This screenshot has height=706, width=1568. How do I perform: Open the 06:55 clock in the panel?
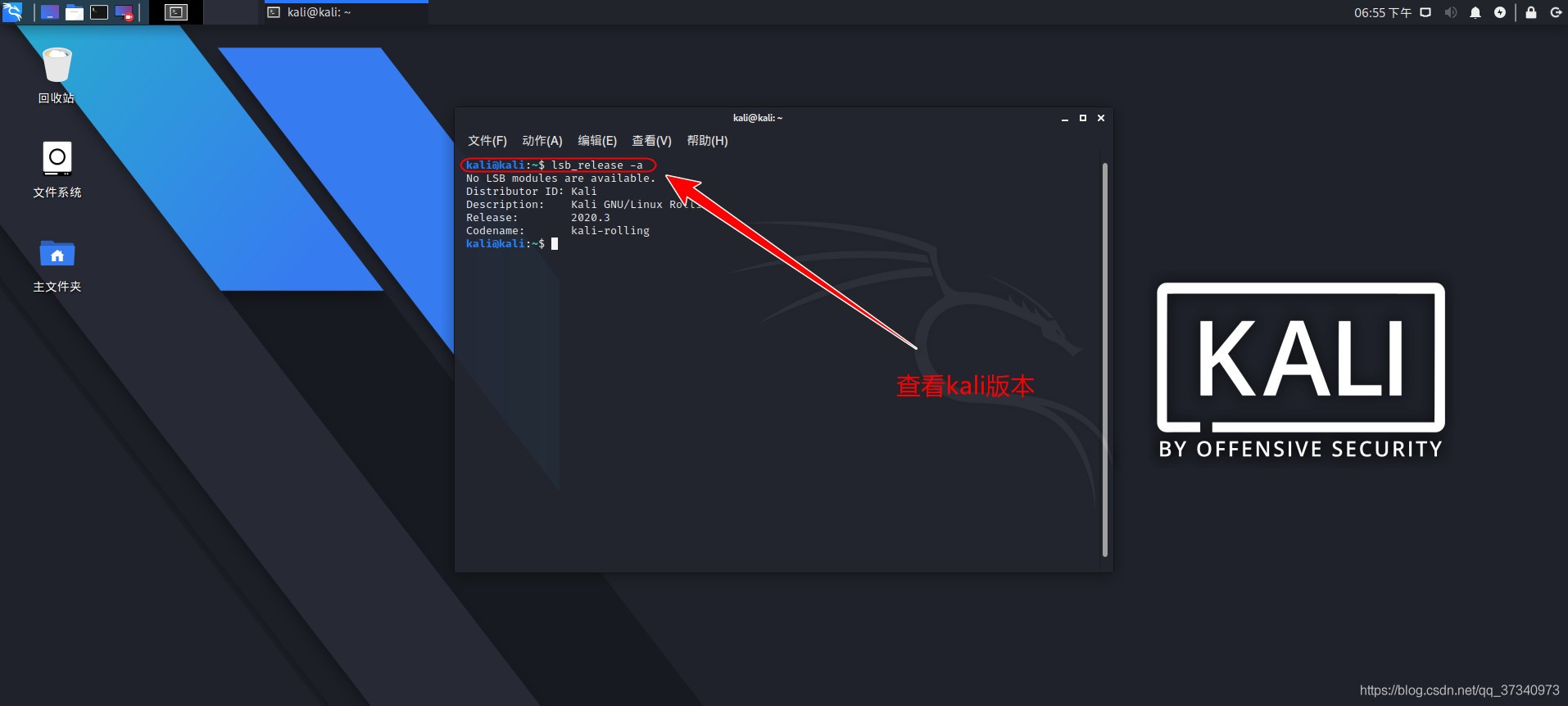point(1383,12)
